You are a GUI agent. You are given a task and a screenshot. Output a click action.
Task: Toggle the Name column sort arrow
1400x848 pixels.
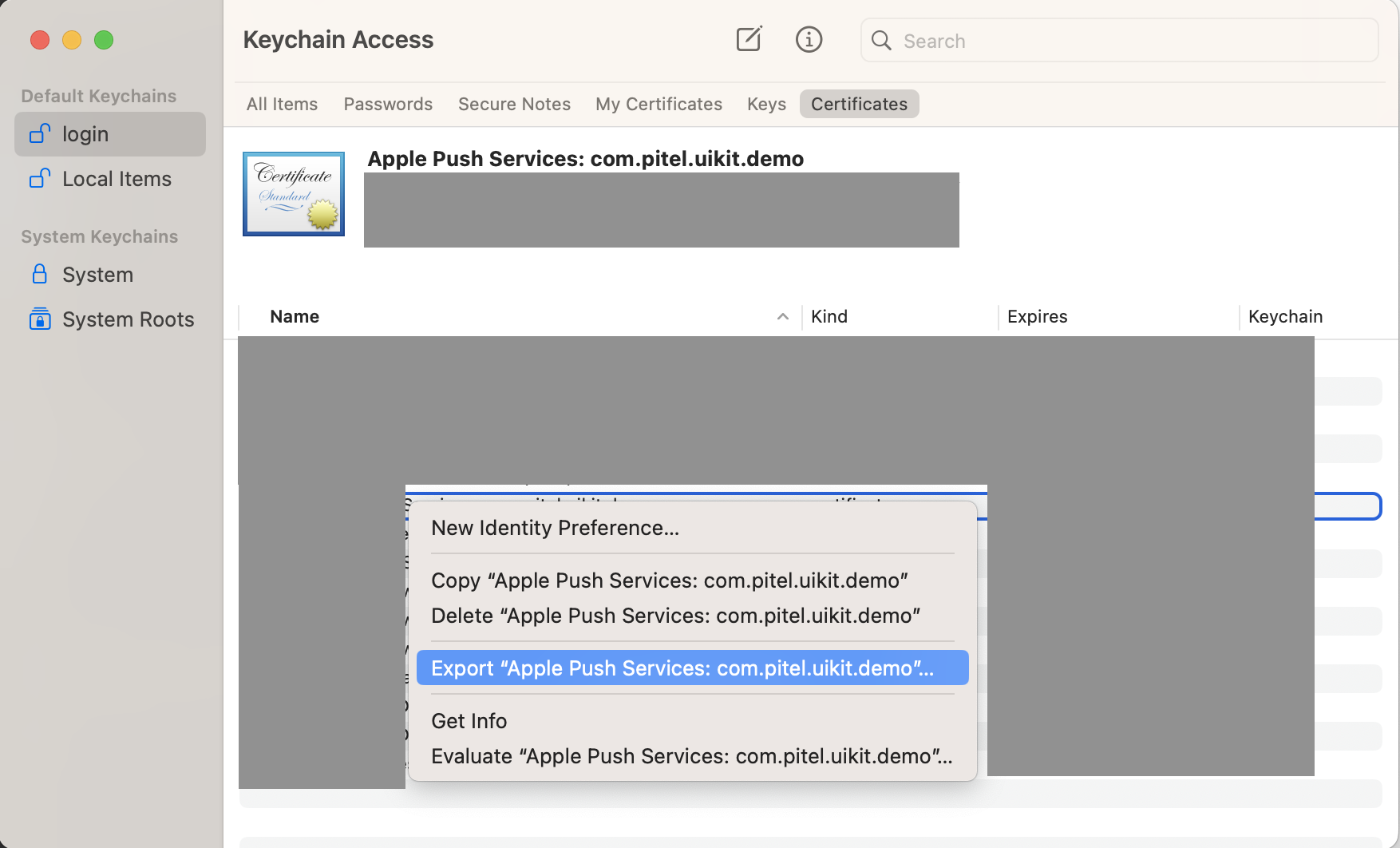[x=783, y=317]
